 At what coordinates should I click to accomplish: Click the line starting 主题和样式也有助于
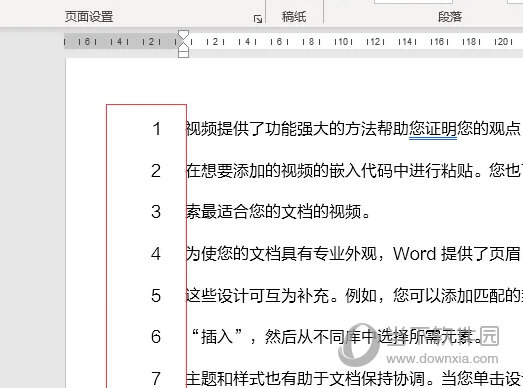[354, 378]
